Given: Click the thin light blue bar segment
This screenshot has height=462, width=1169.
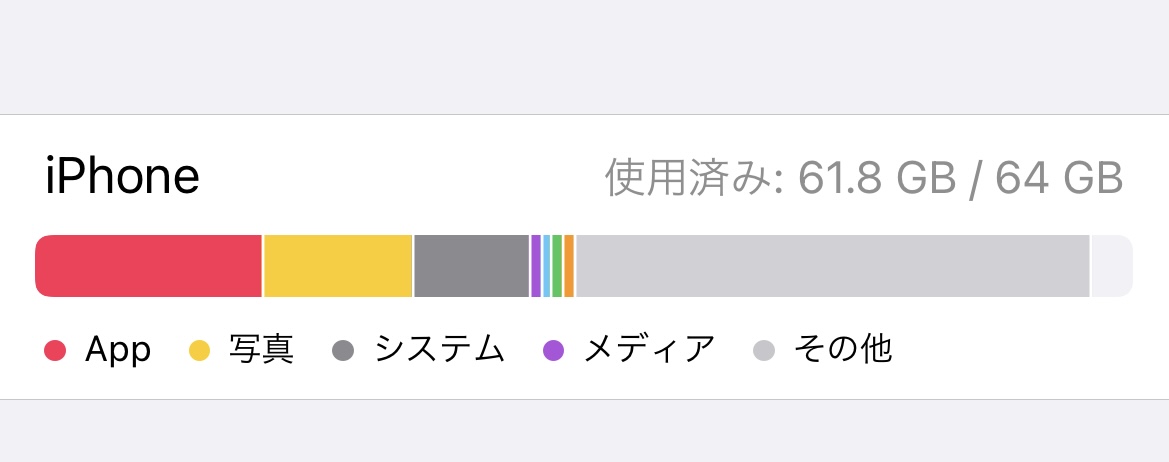Looking at the screenshot, I should 547,266.
